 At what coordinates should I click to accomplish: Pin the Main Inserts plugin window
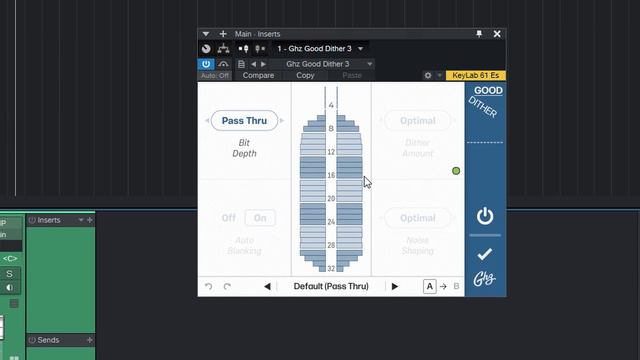click(479, 34)
